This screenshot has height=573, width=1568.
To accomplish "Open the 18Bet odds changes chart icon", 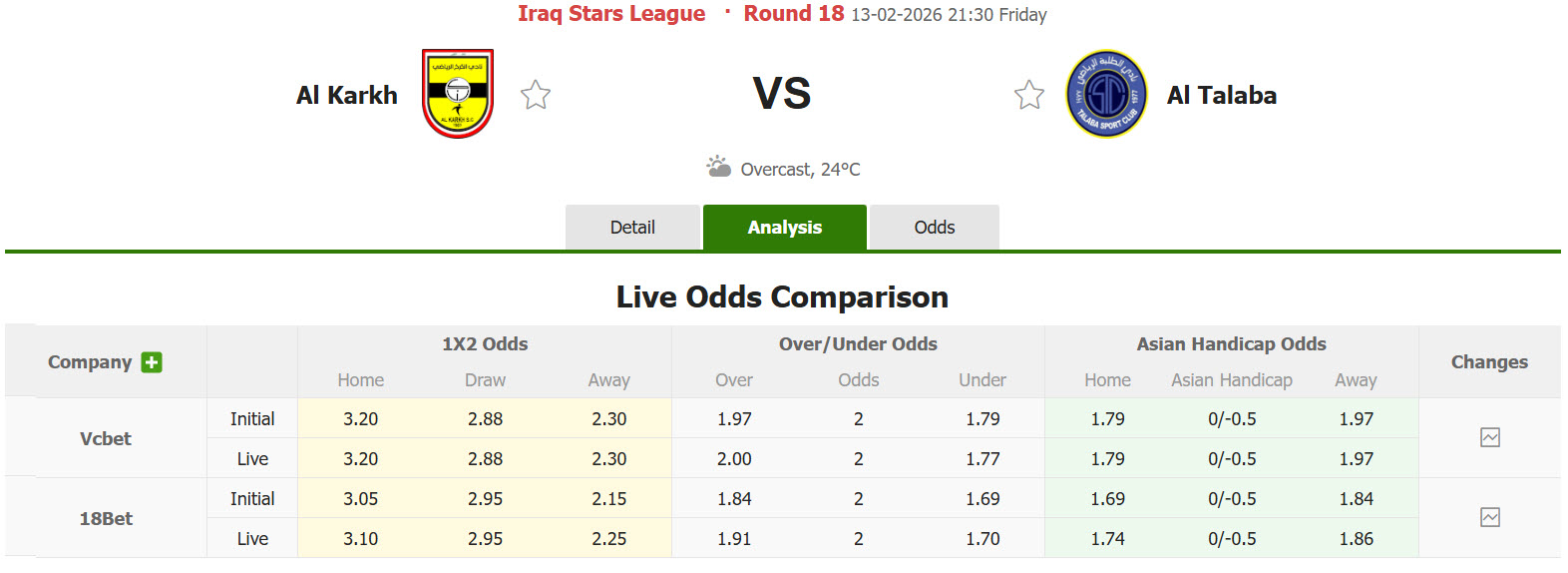I will tap(1490, 517).
